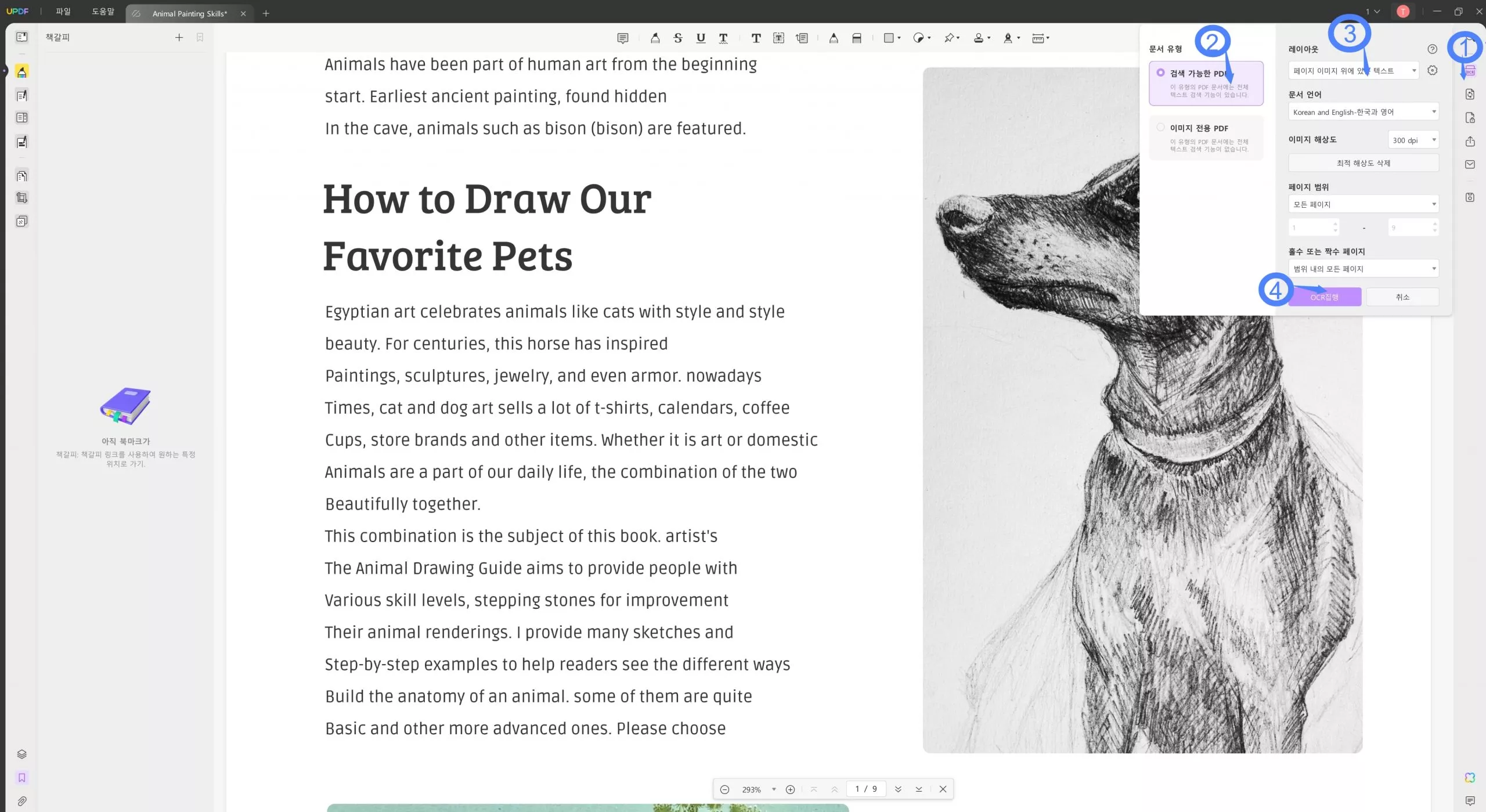Viewport: 1486px width, 812px height.
Task: Close the page navigation bar
Action: pyautogui.click(x=943, y=789)
